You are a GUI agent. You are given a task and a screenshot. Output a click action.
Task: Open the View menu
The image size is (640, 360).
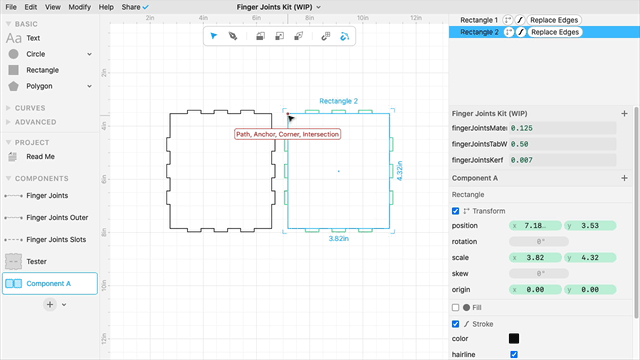pyautogui.click(x=53, y=7)
